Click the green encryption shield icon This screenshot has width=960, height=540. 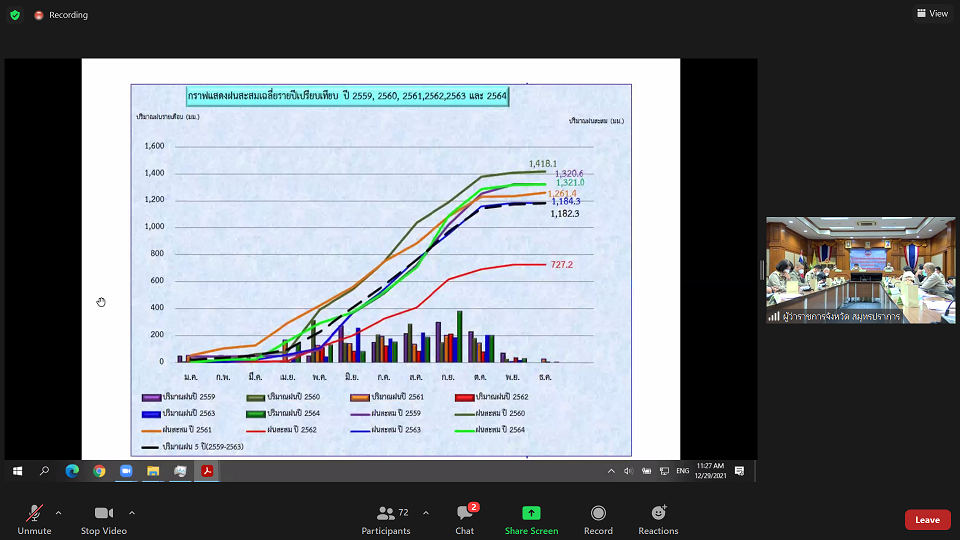[15, 15]
